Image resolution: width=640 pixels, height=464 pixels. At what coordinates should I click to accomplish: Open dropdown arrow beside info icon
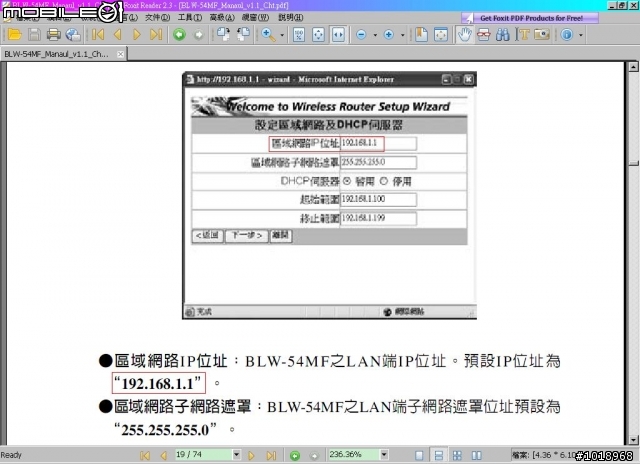pyautogui.click(x=581, y=35)
